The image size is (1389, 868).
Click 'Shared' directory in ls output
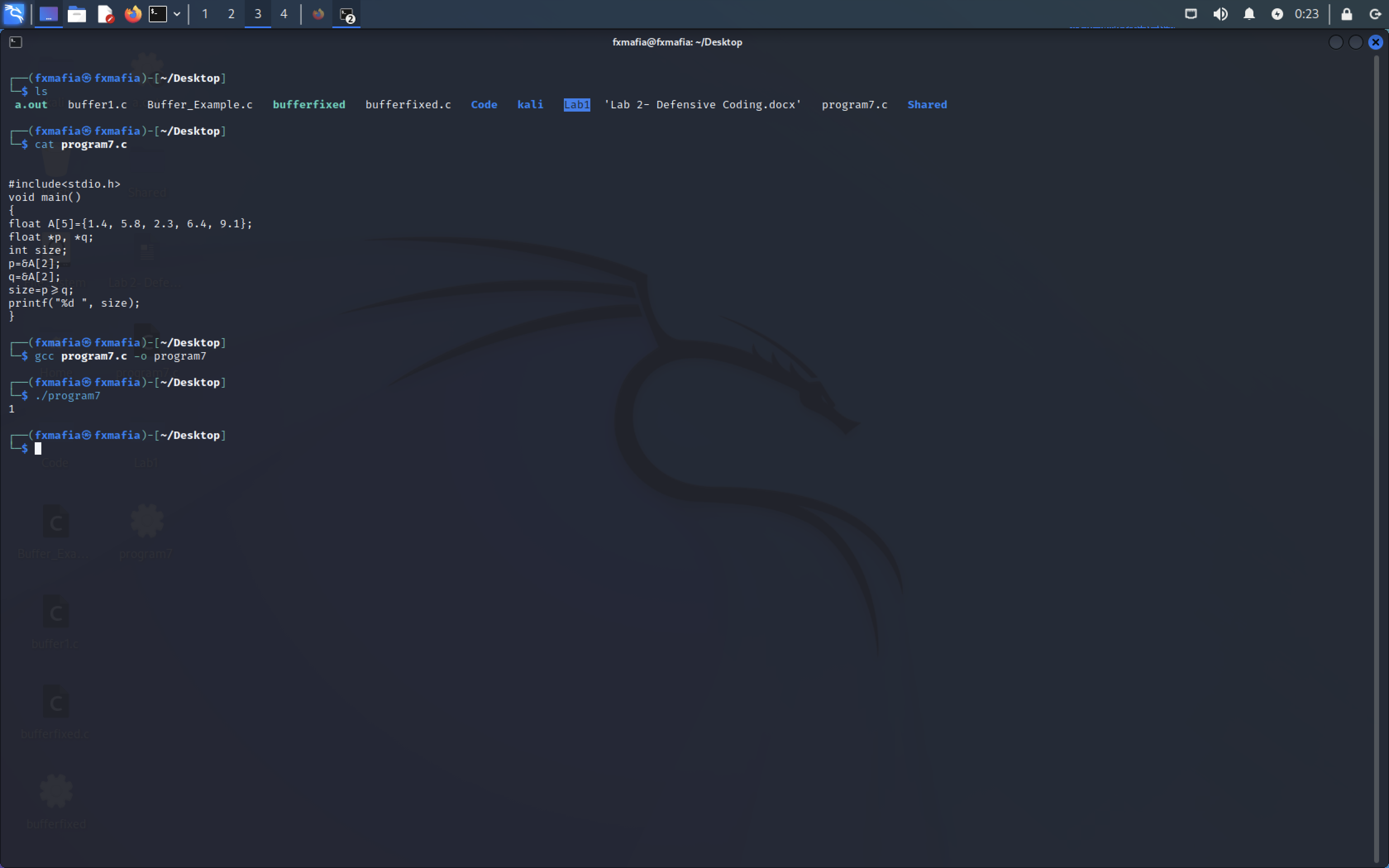tap(927, 105)
